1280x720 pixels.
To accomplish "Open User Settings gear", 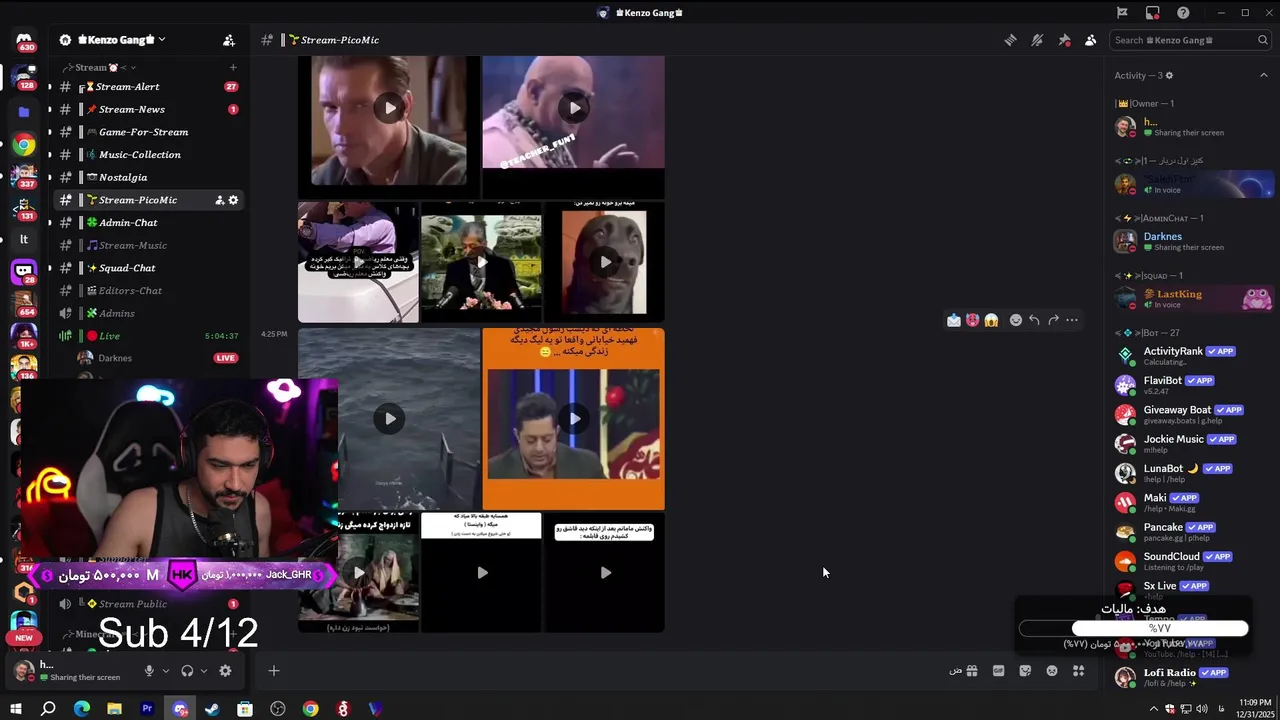I will click(225, 671).
